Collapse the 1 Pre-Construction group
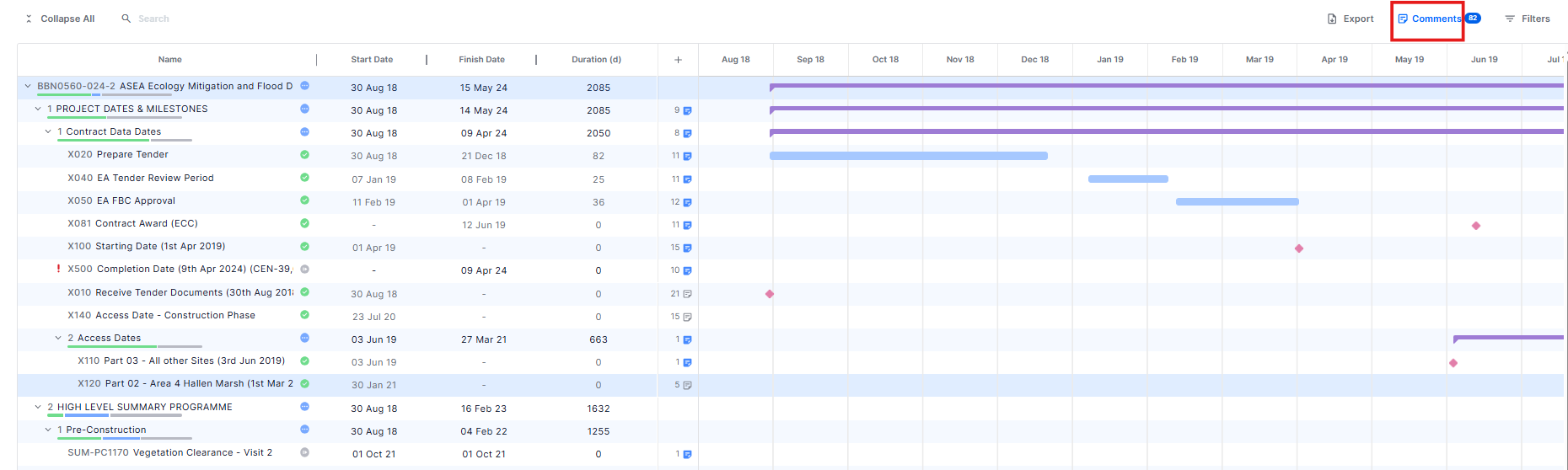Viewport: 1568px width, 470px height. pos(48,430)
